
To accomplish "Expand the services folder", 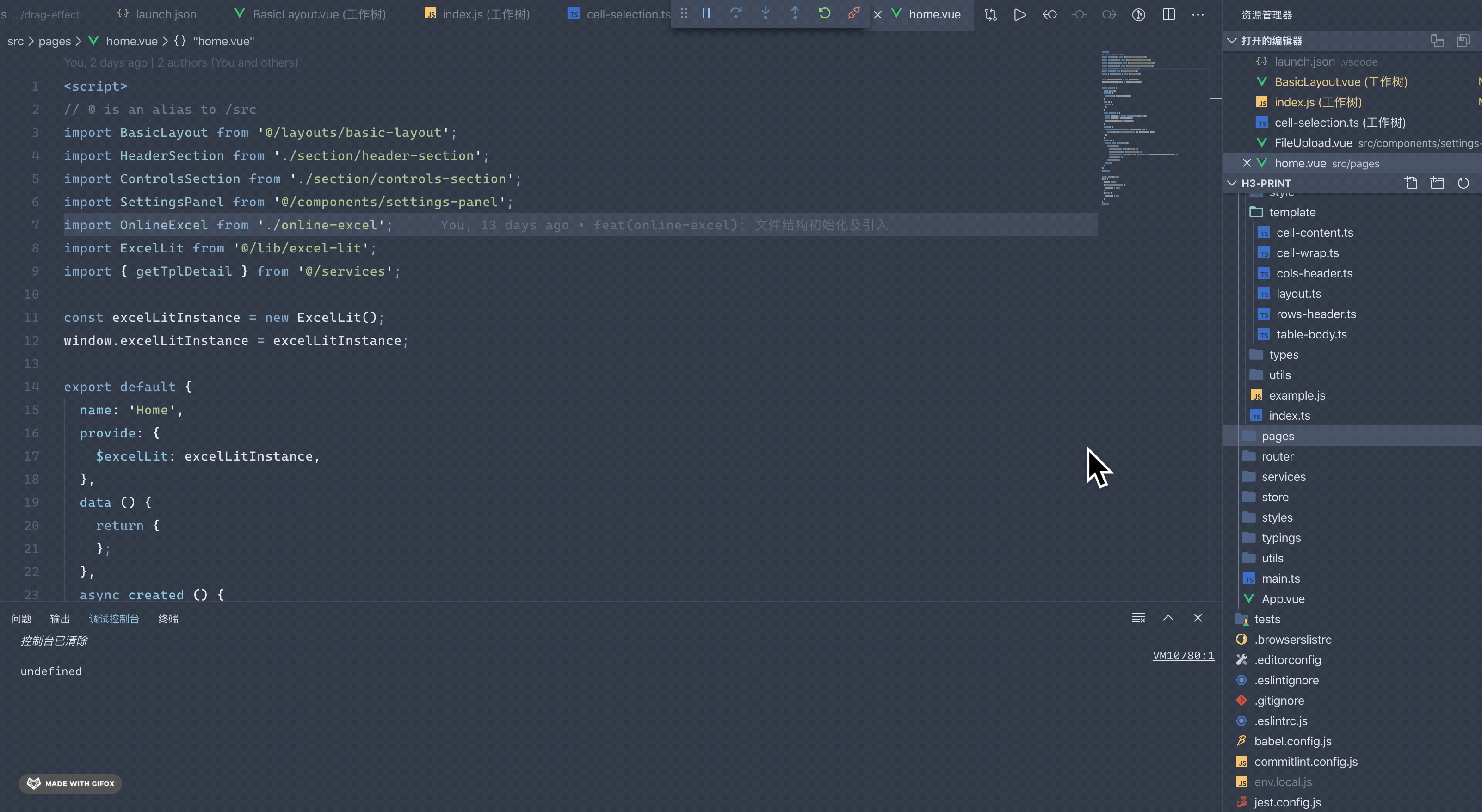I will pyautogui.click(x=1283, y=477).
